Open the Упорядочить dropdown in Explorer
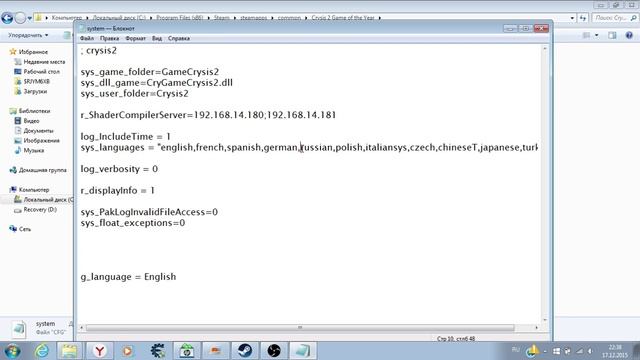 pyautogui.click(x=28, y=36)
